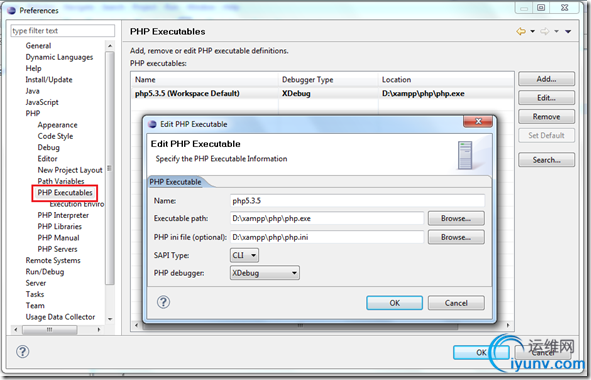Click the Location column header
The image size is (591, 380).
click(446, 80)
